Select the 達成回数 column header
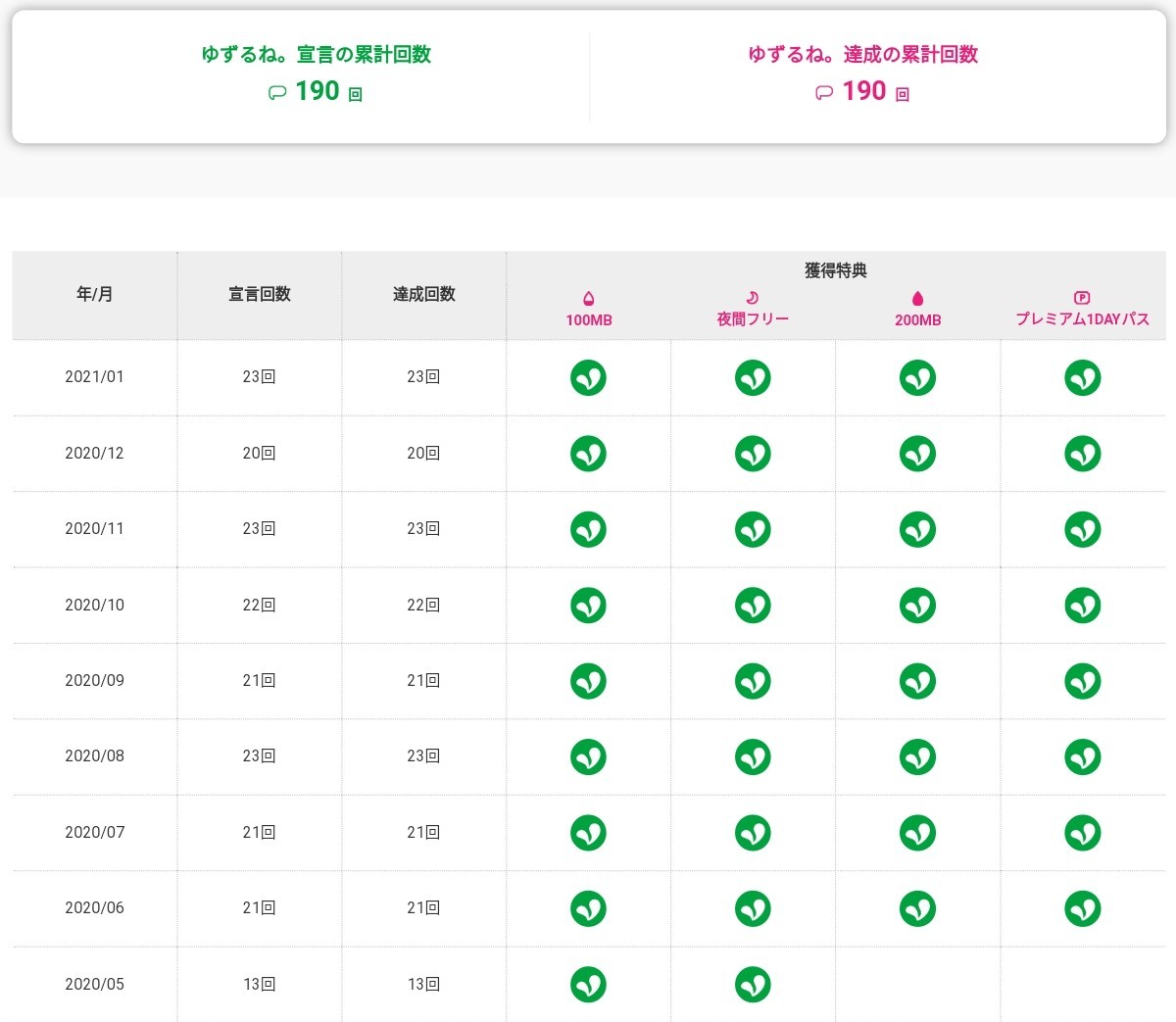Viewport: 1176px width, 1022px height. (423, 294)
